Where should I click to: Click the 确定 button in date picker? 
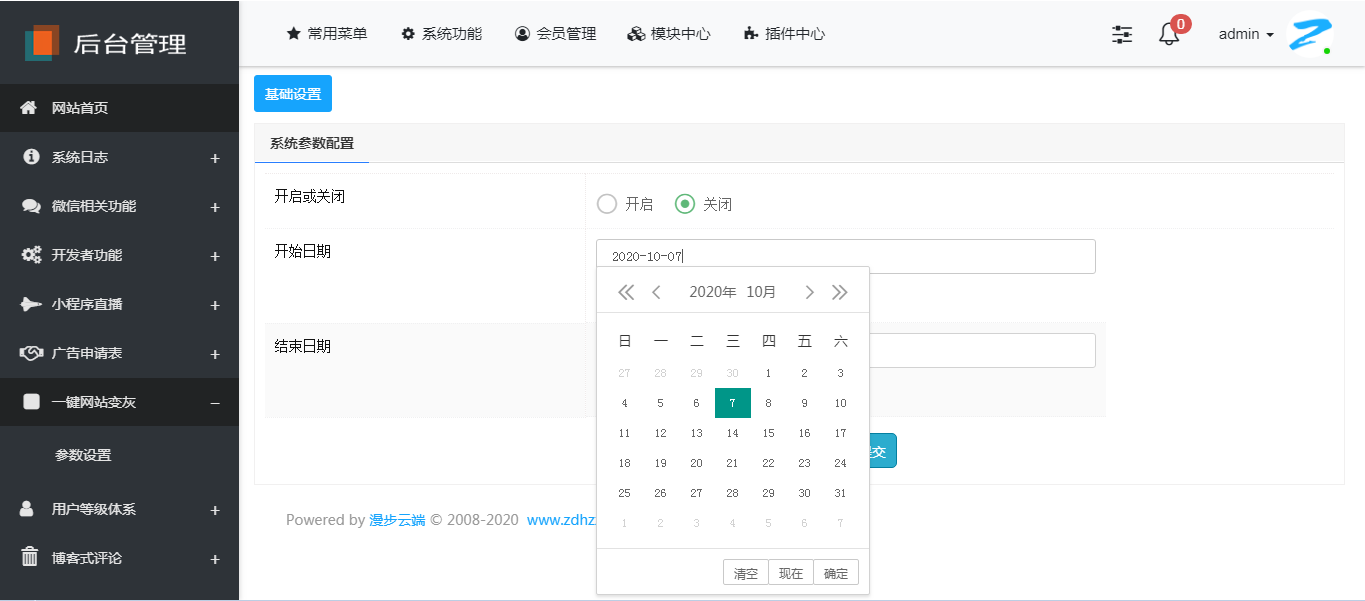pos(836,573)
